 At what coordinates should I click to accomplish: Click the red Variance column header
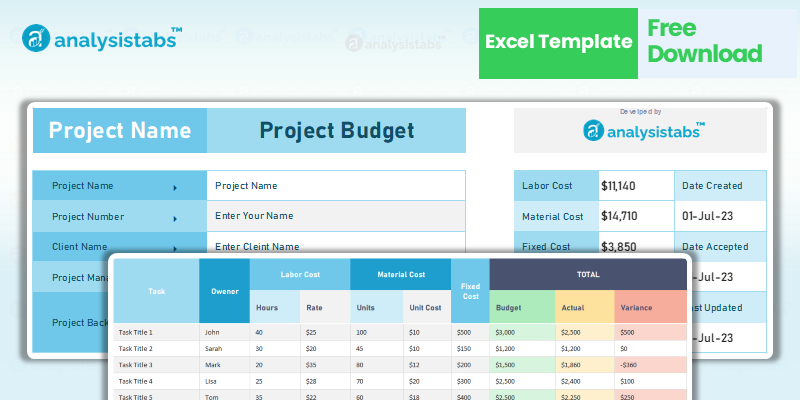[651, 307]
